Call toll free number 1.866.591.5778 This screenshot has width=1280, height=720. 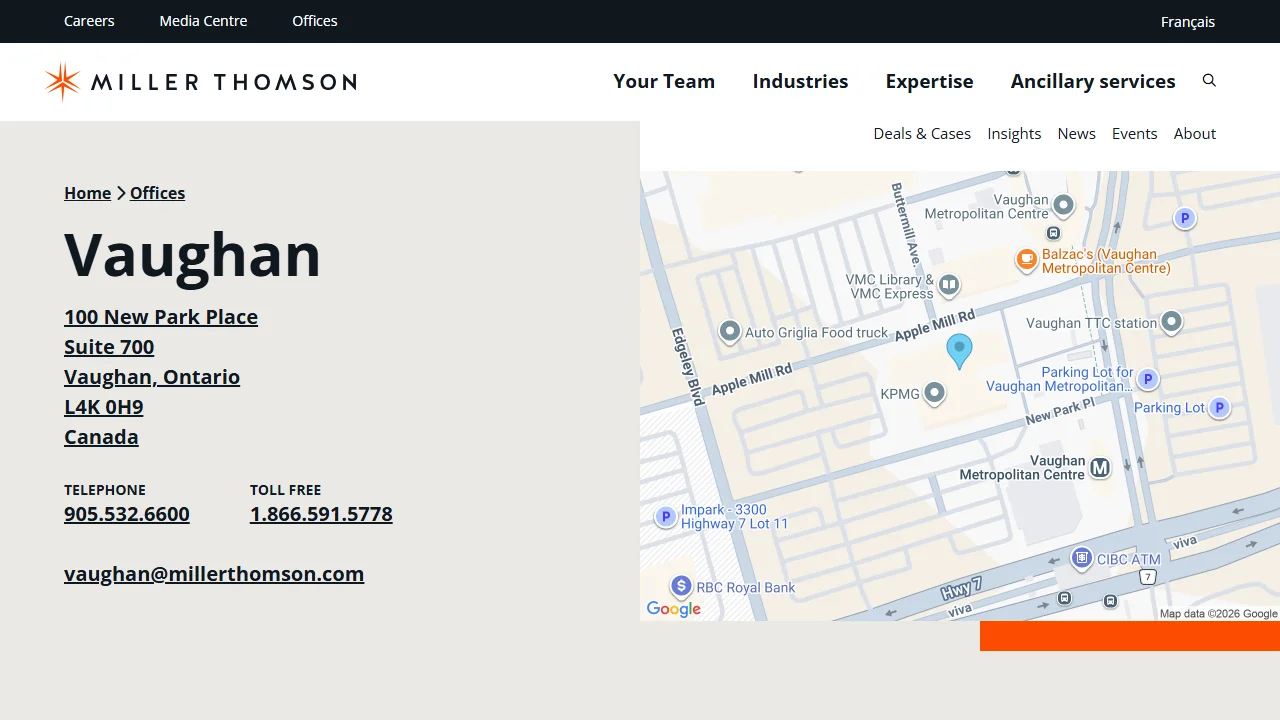pyautogui.click(x=321, y=514)
